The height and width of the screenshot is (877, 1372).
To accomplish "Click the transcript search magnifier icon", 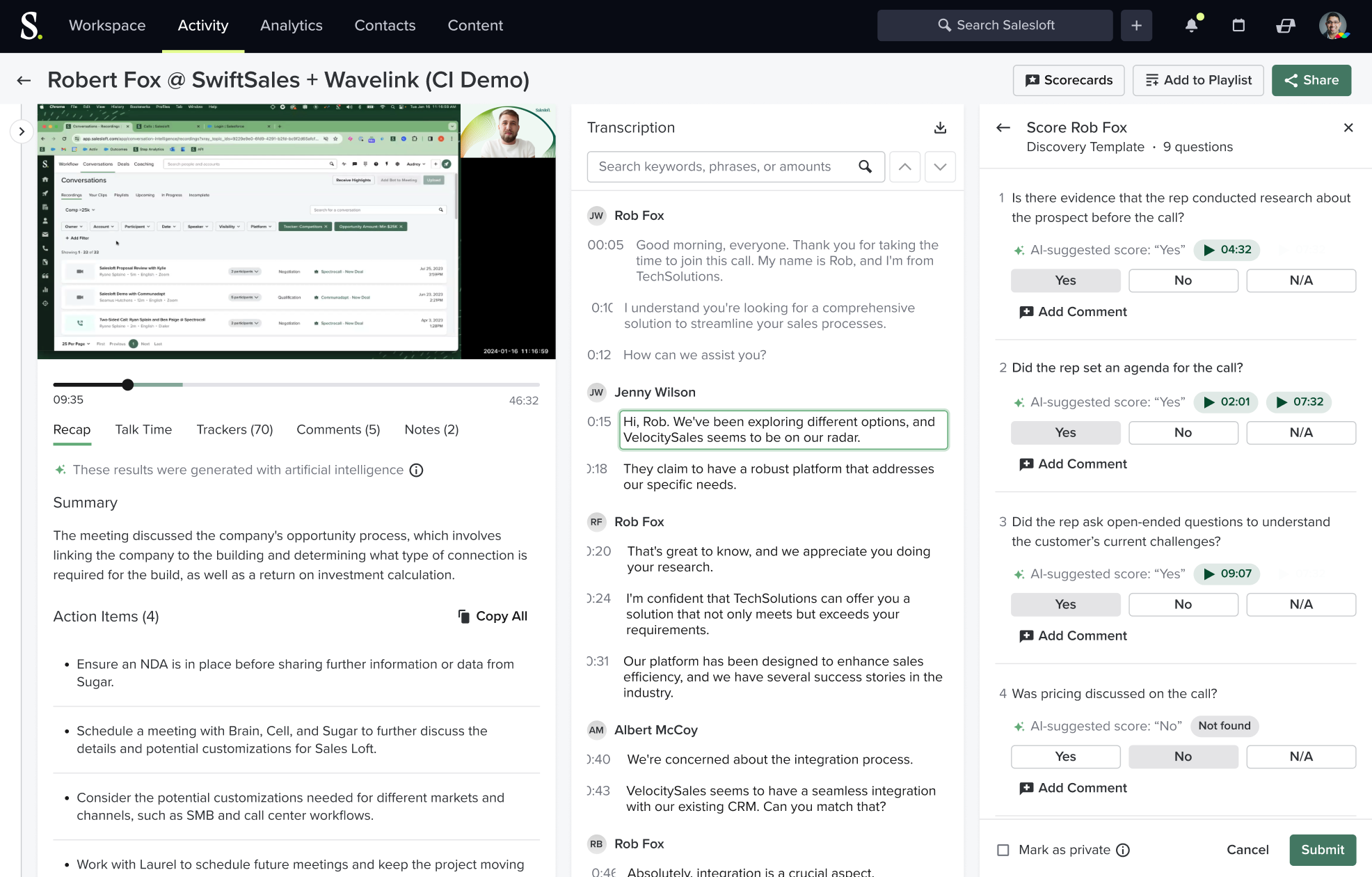I will [865, 166].
